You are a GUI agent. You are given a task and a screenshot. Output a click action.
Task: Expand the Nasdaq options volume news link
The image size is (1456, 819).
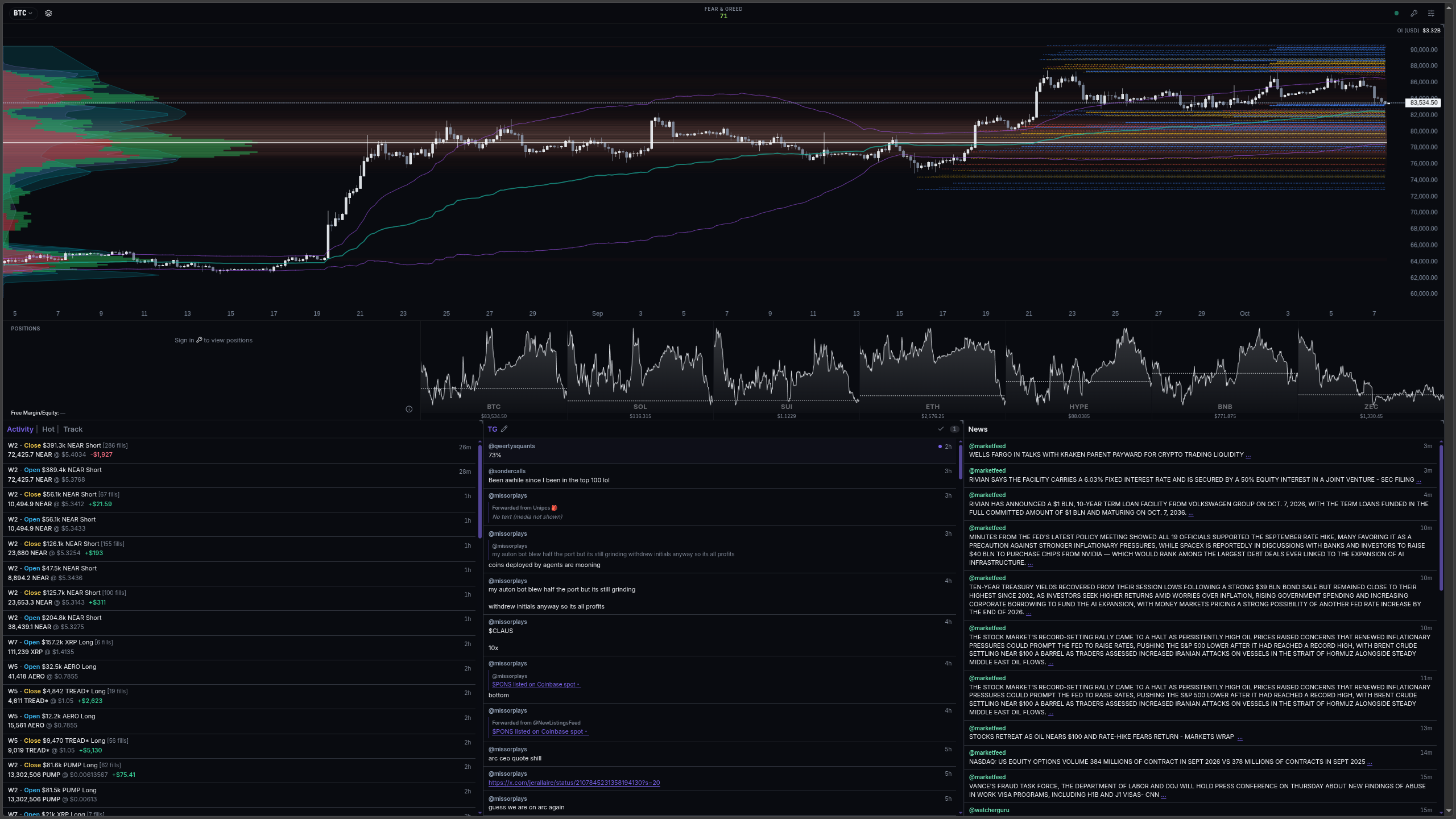click(x=1370, y=762)
